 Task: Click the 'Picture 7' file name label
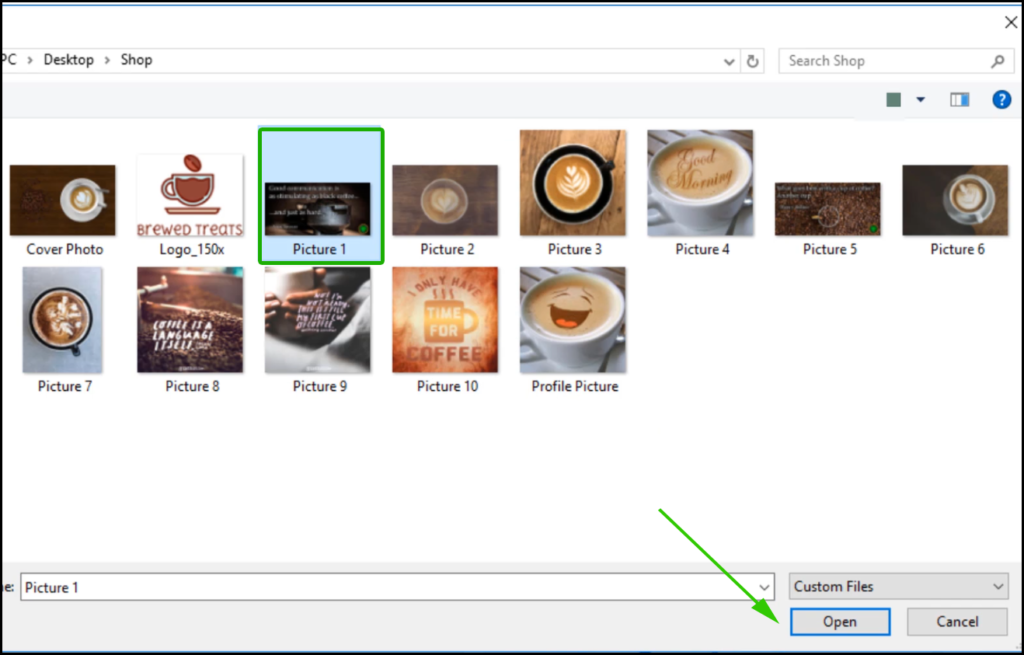coord(65,387)
